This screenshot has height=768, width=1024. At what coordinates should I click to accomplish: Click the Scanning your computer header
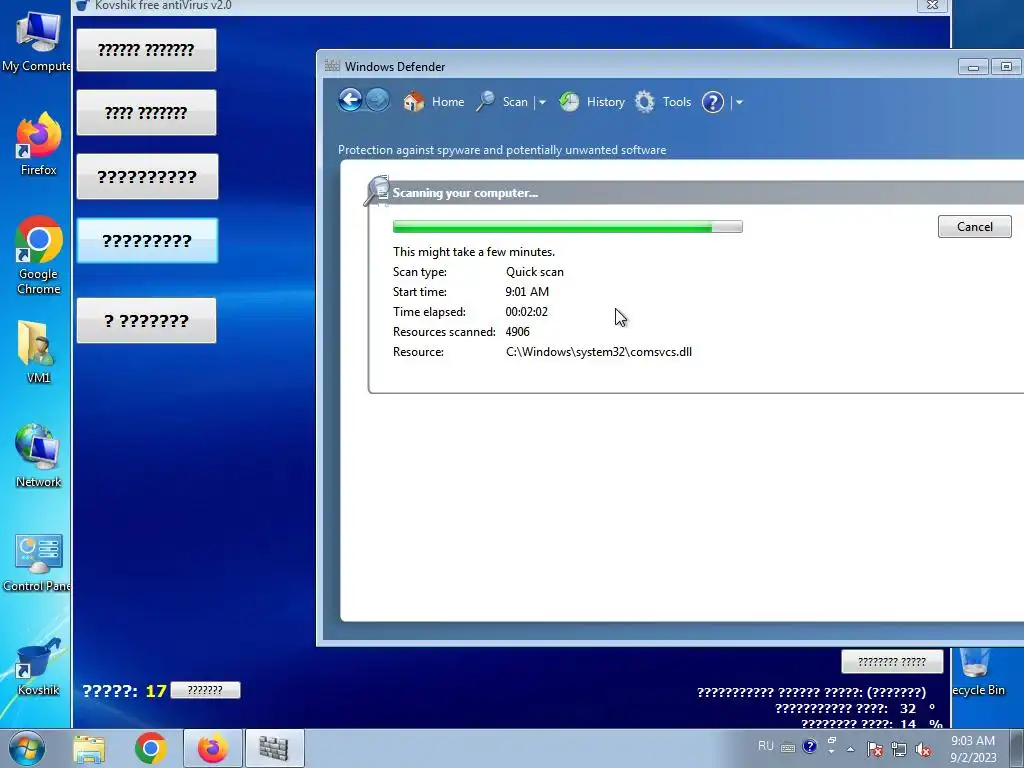click(x=465, y=193)
